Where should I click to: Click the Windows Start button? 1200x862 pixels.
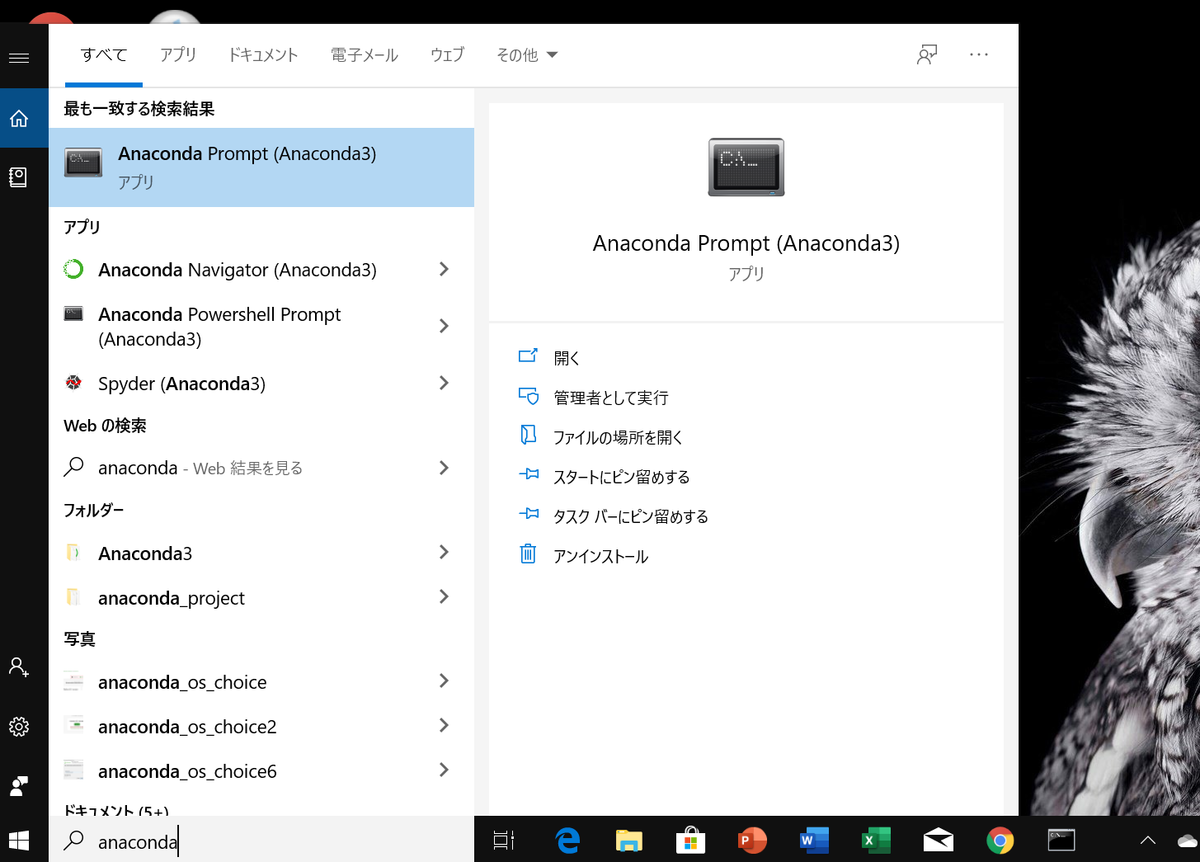click(19, 840)
